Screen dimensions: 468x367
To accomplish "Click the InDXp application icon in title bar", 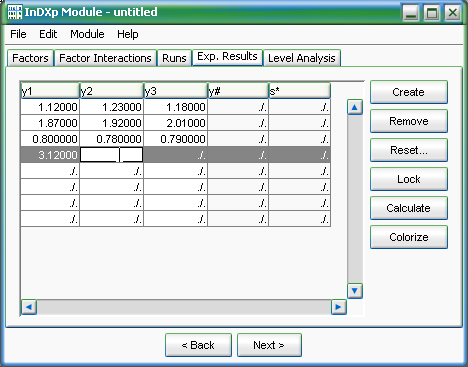I will click(x=15, y=12).
